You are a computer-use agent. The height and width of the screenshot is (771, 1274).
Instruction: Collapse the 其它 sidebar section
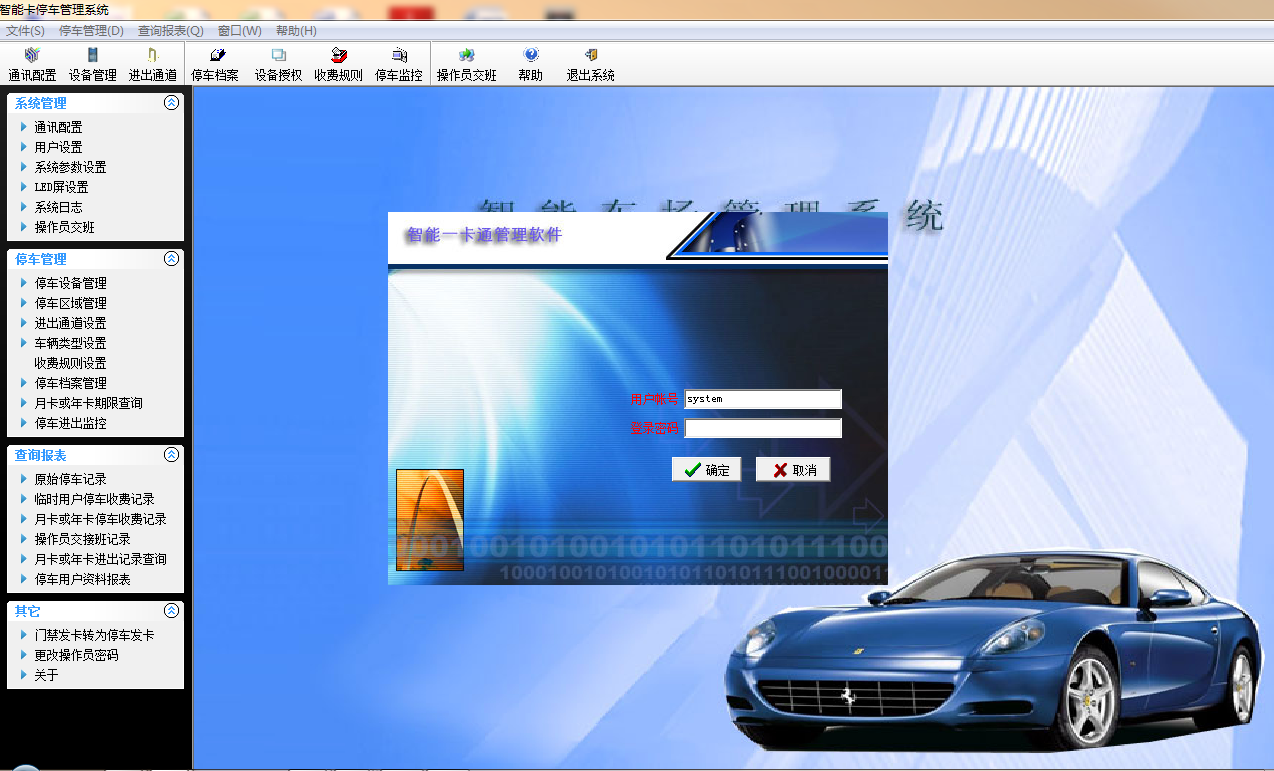pos(171,611)
